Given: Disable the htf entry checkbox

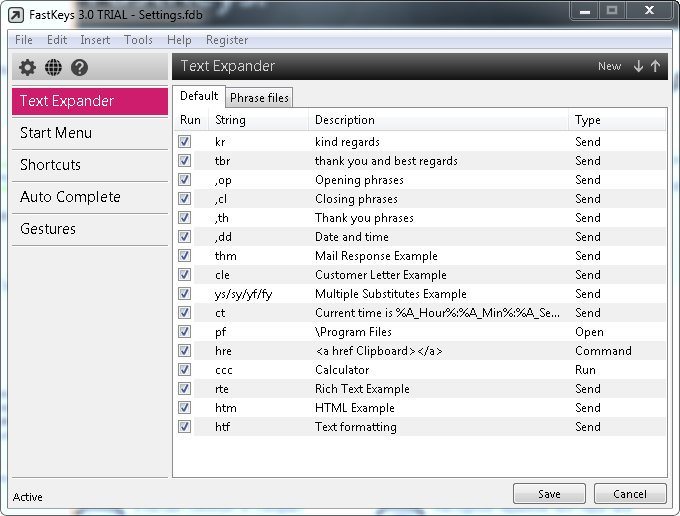Looking at the screenshot, I should pyautogui.click(x=184, y=427).
